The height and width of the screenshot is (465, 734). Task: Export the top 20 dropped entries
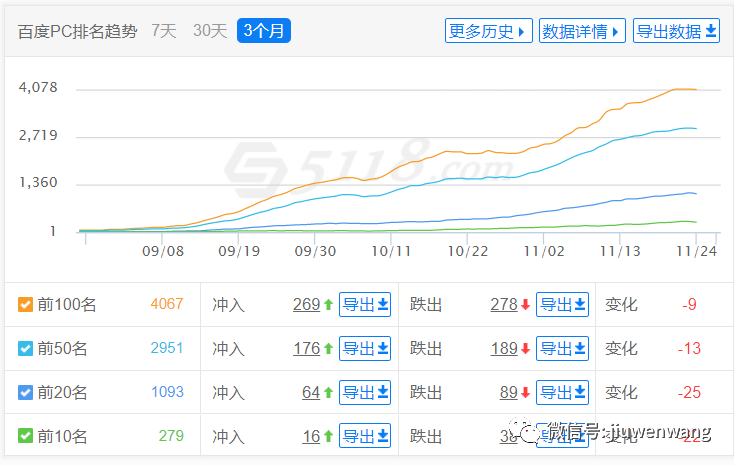(562, 393)
